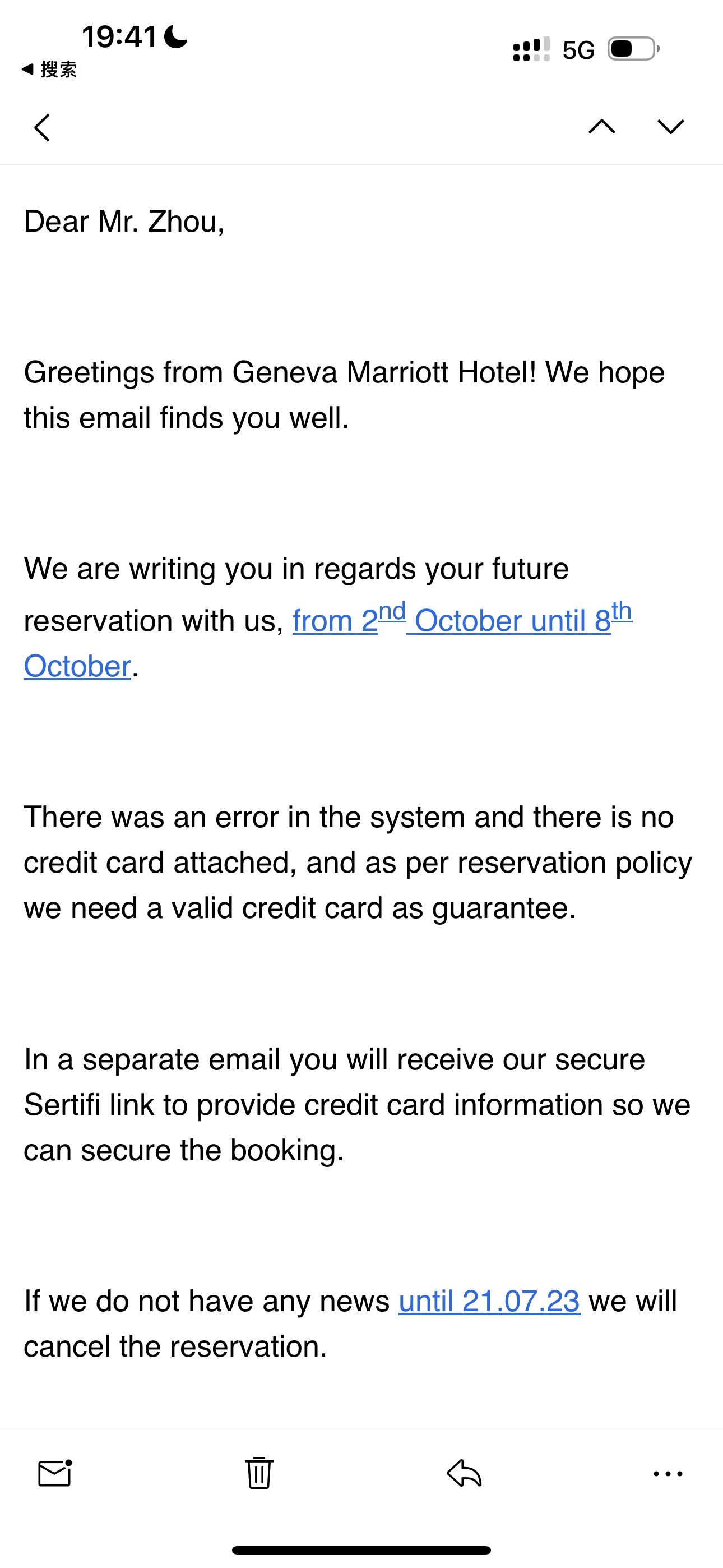This screenshot has width=723, height=1568.
Task: Go back using the left arrow
Action: [x=42, y=127]
